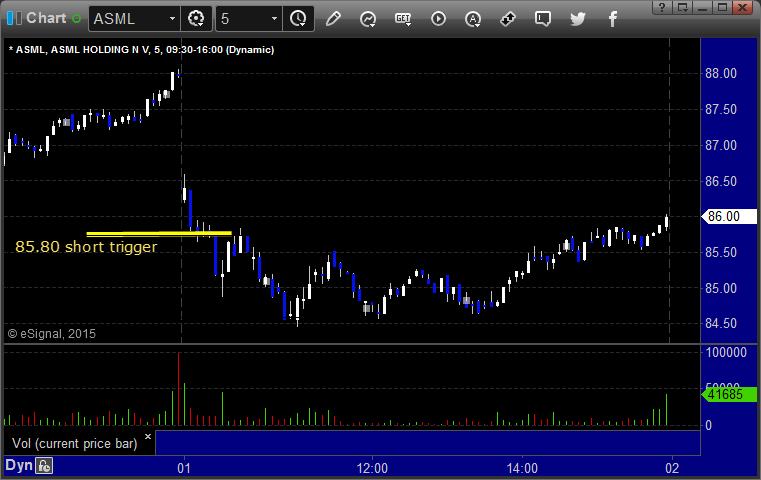761x480 pixels.
Task: Click the 41685 volume value marker
Action: (729, 394)
